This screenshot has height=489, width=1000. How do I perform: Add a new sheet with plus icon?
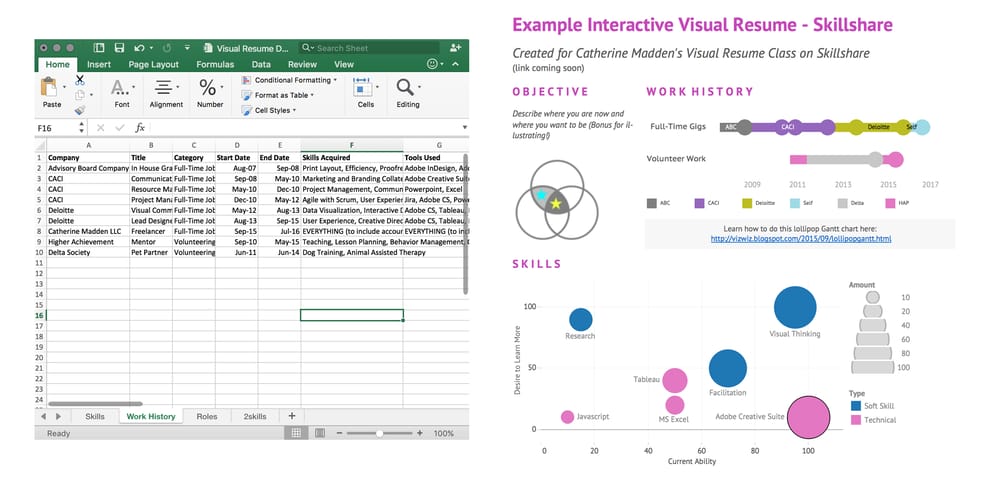point(292,416)
